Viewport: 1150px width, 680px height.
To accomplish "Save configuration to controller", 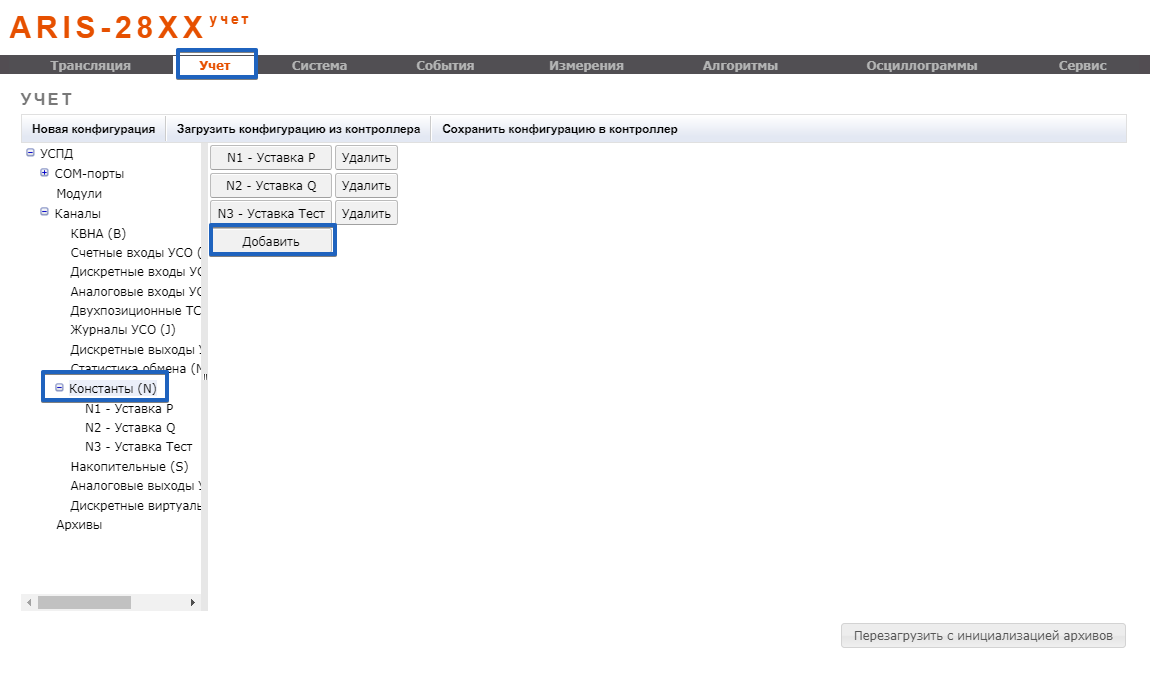I will tap(560, 129).
